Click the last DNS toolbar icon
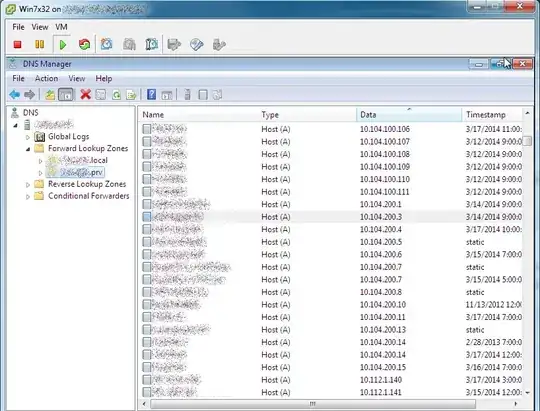The width and height of the screenshot is (540, 411). coord(218,95)
